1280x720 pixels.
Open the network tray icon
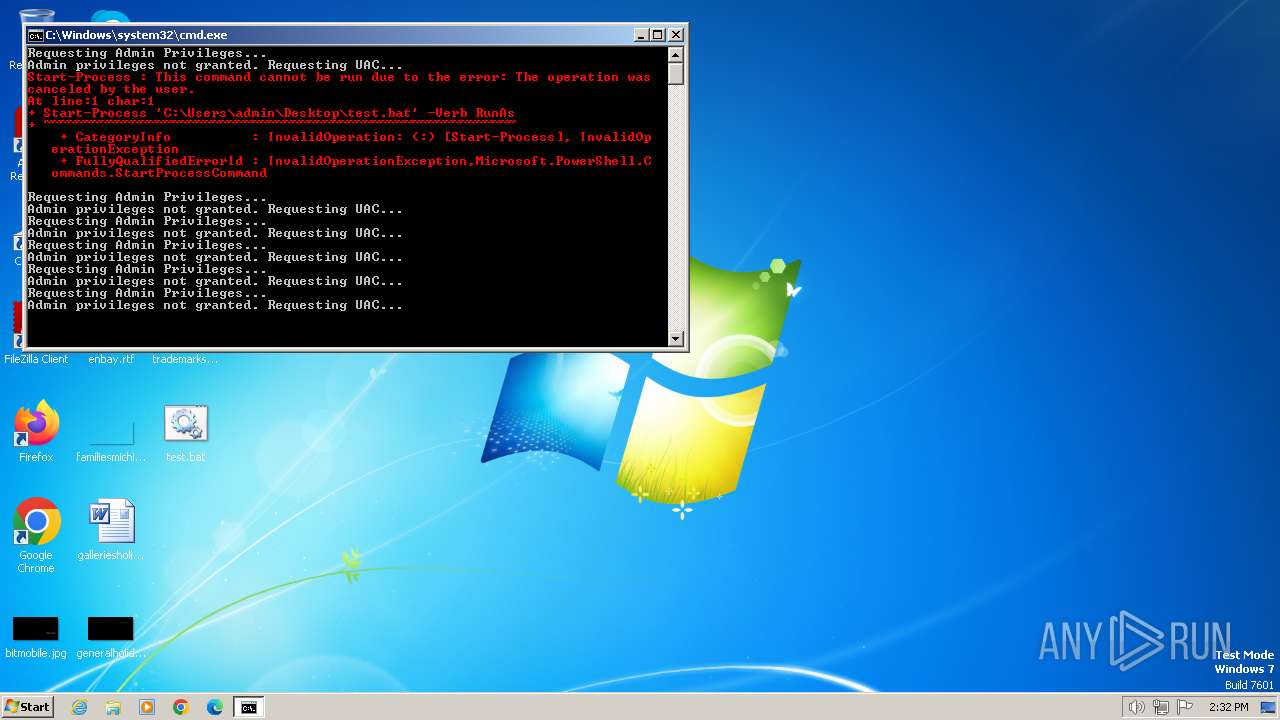click(x=1161, y=707)
